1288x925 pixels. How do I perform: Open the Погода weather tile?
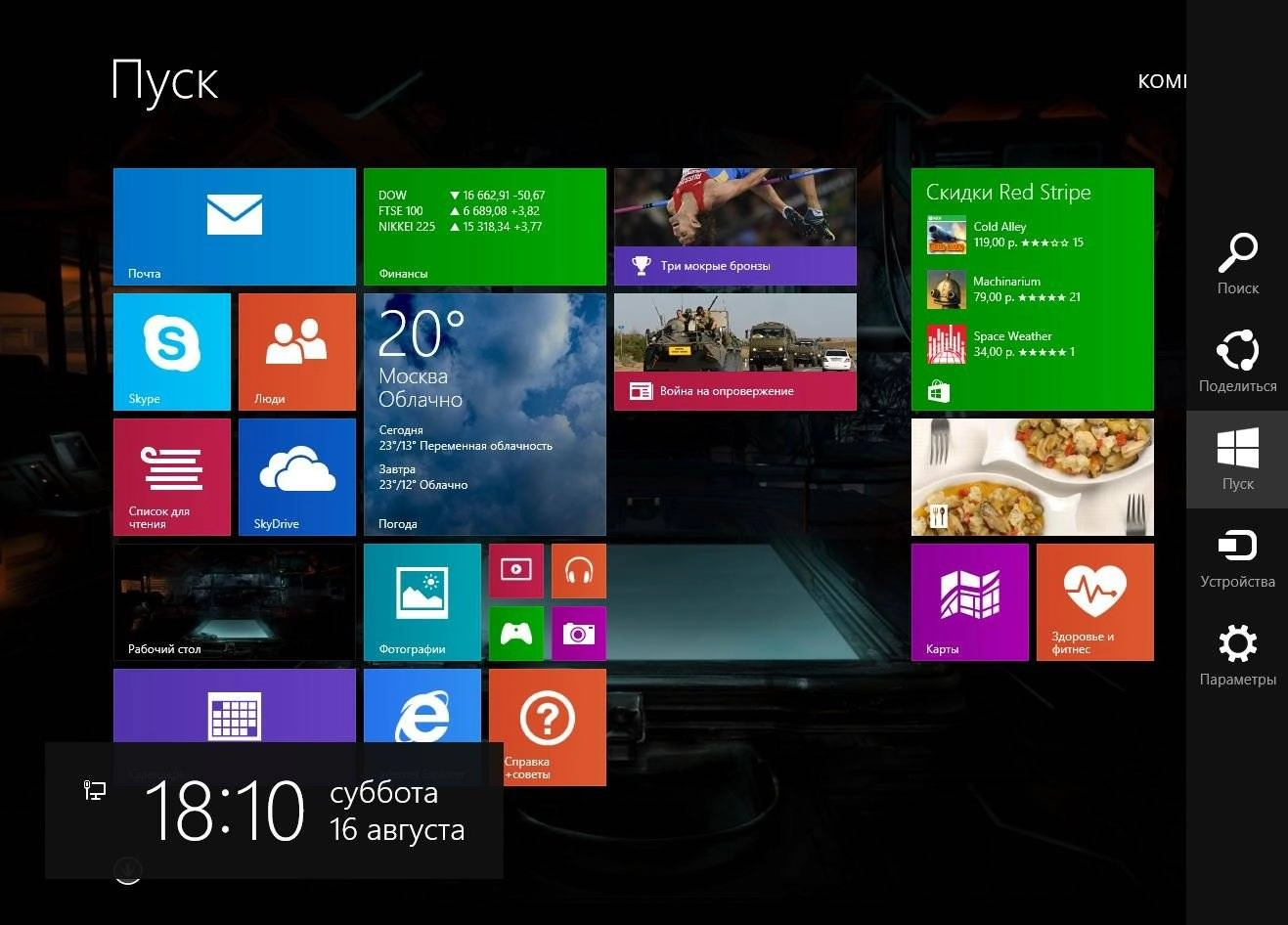pyautogui.click(x=485, y=415)
